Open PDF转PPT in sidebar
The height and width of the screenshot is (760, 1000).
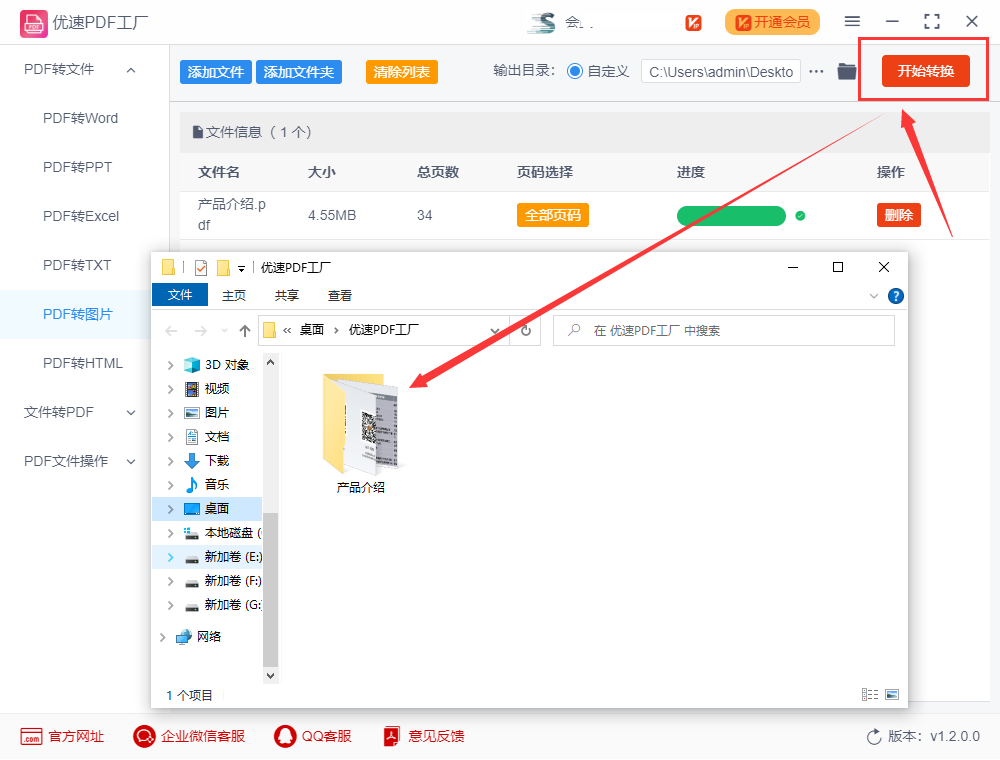coord(77,167)
